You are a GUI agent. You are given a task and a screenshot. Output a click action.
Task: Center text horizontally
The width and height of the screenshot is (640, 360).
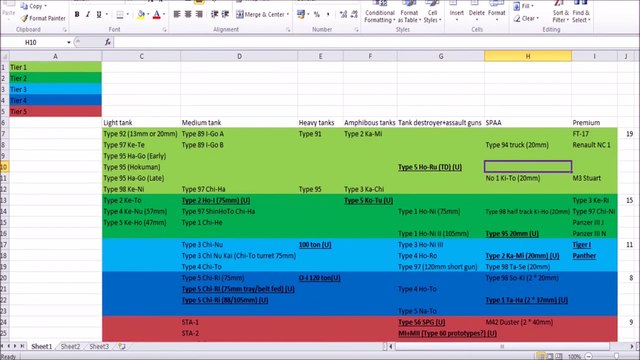[188, 14]
